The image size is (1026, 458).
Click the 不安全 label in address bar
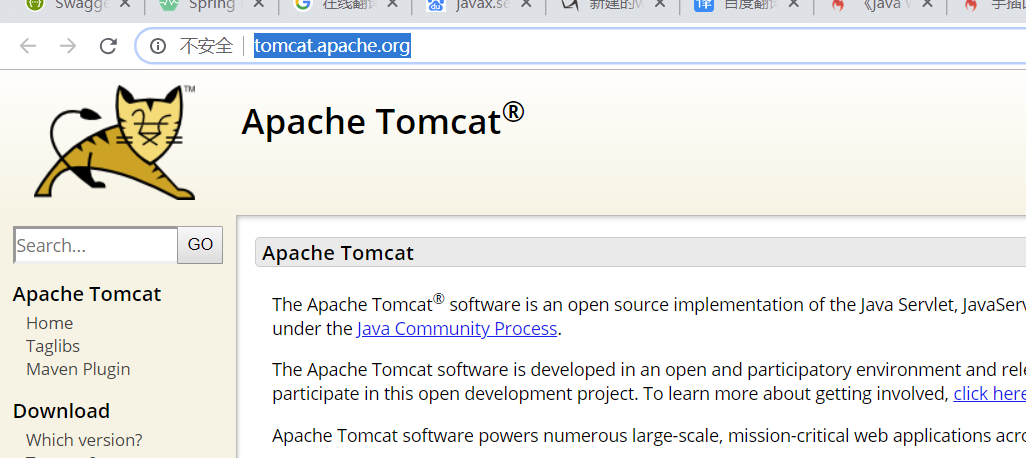click(206, 46)
